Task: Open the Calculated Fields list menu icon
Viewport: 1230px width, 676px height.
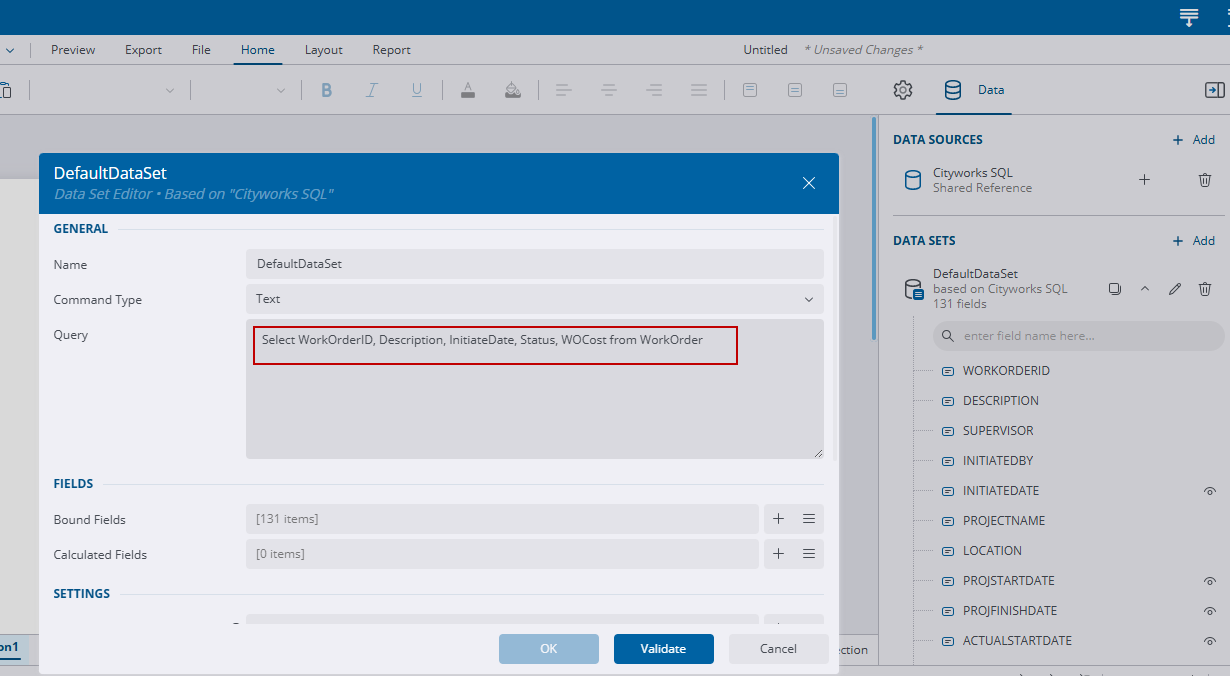Action: point(809,554)
